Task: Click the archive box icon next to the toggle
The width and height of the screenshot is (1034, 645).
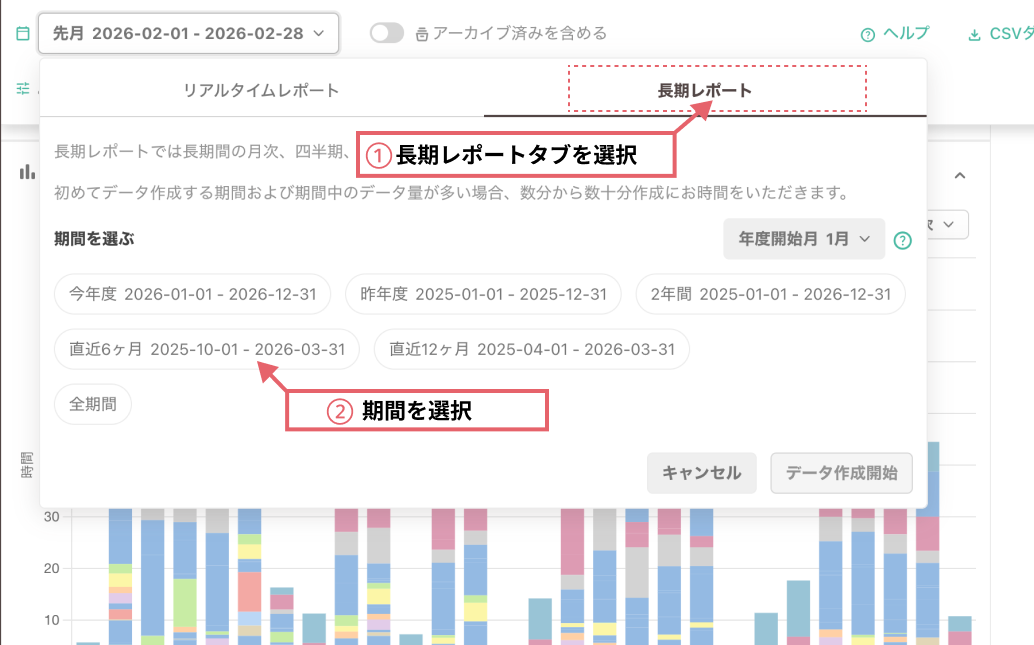Action: tap(423, 32)
